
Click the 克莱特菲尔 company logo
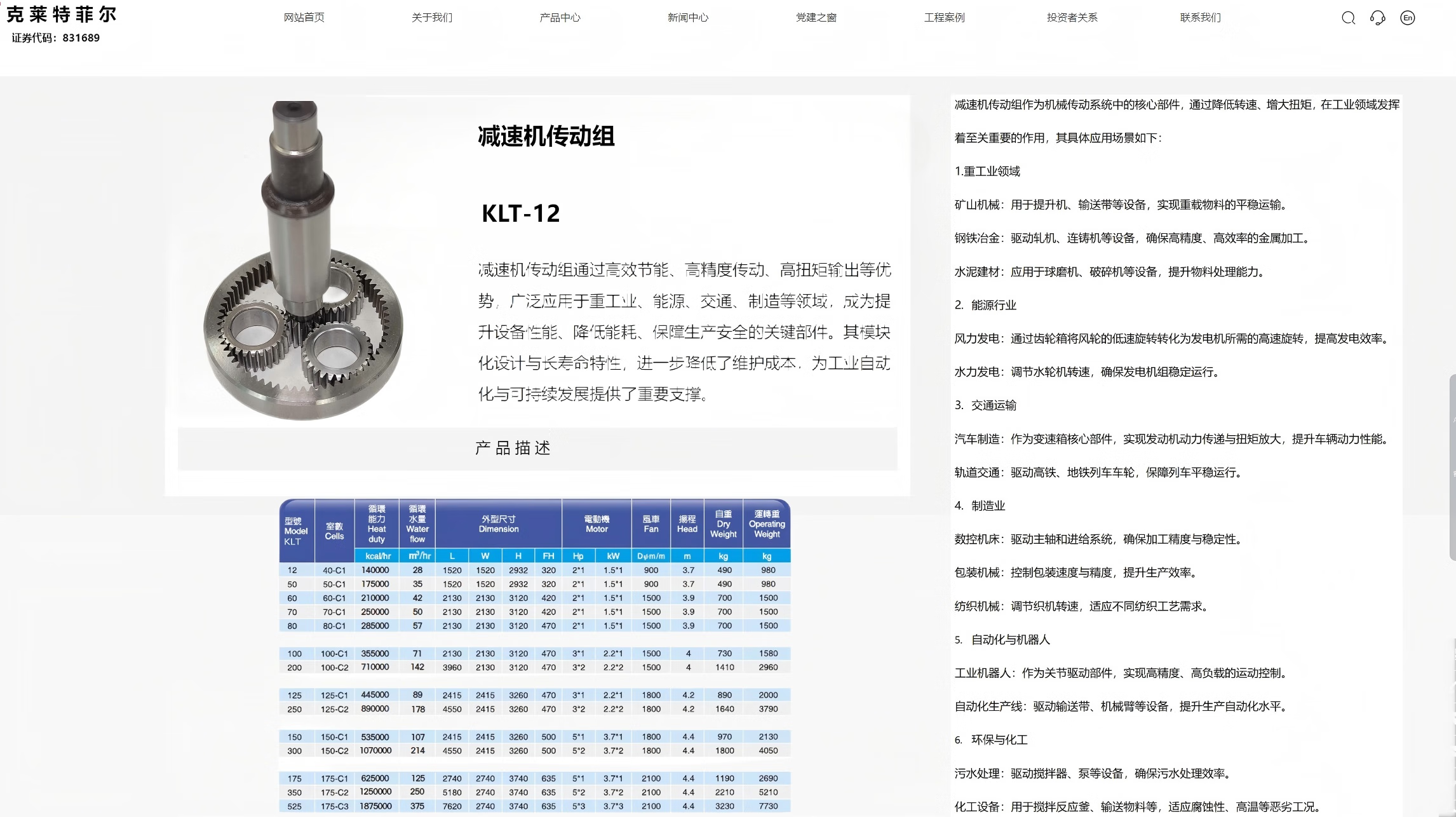tap(62, 15)
